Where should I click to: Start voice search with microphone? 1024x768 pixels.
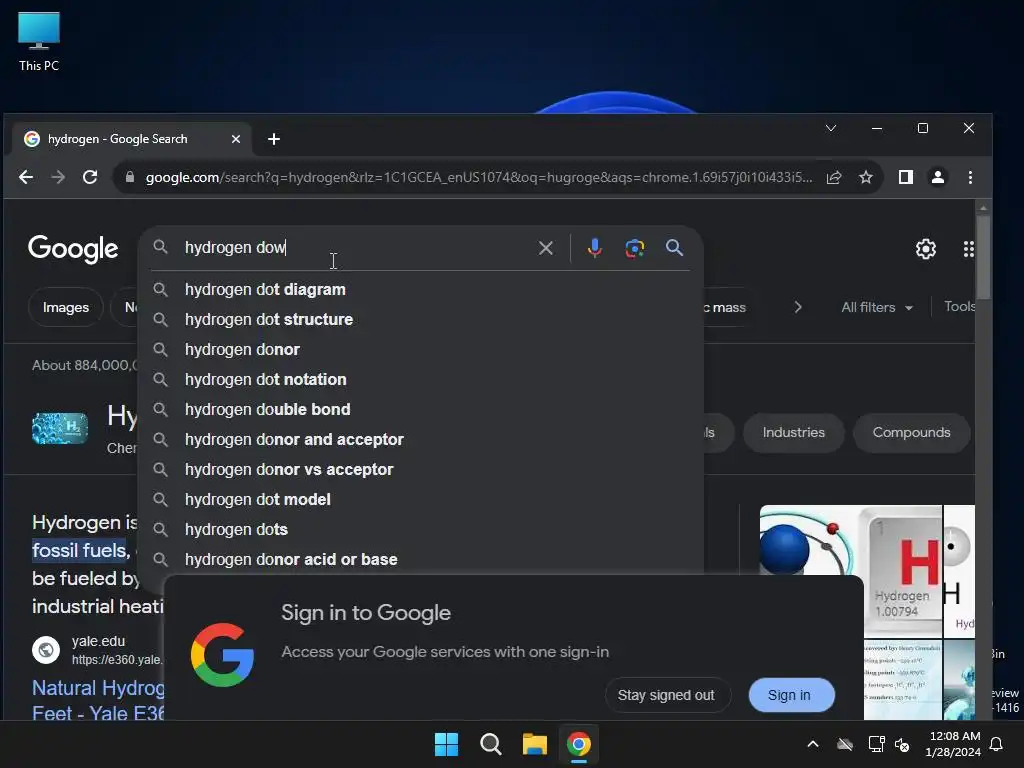click(x=594, y=248)
